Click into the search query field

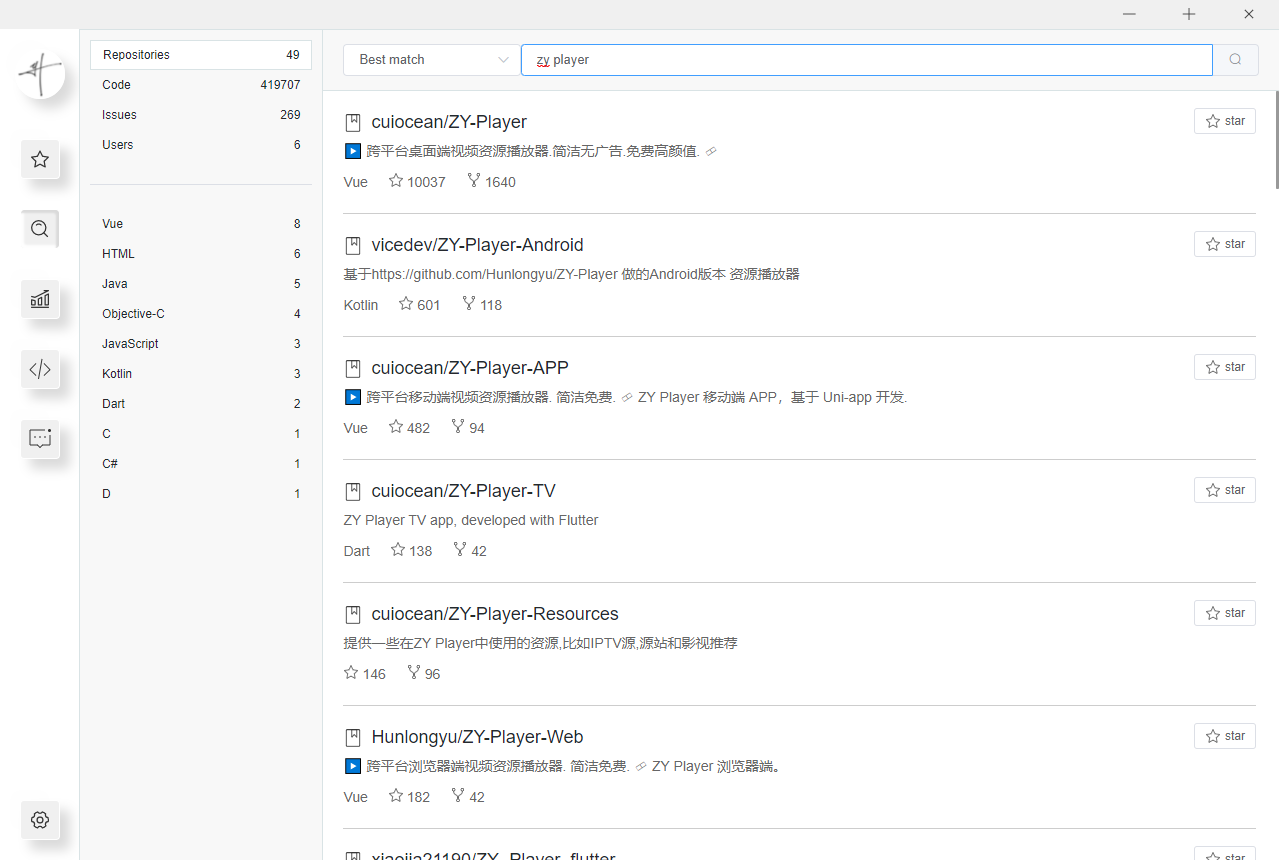tap(867, 60)
